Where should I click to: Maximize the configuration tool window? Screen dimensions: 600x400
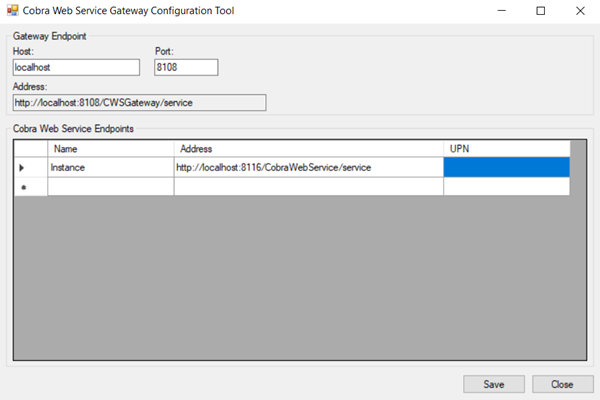tap(540, 11)
